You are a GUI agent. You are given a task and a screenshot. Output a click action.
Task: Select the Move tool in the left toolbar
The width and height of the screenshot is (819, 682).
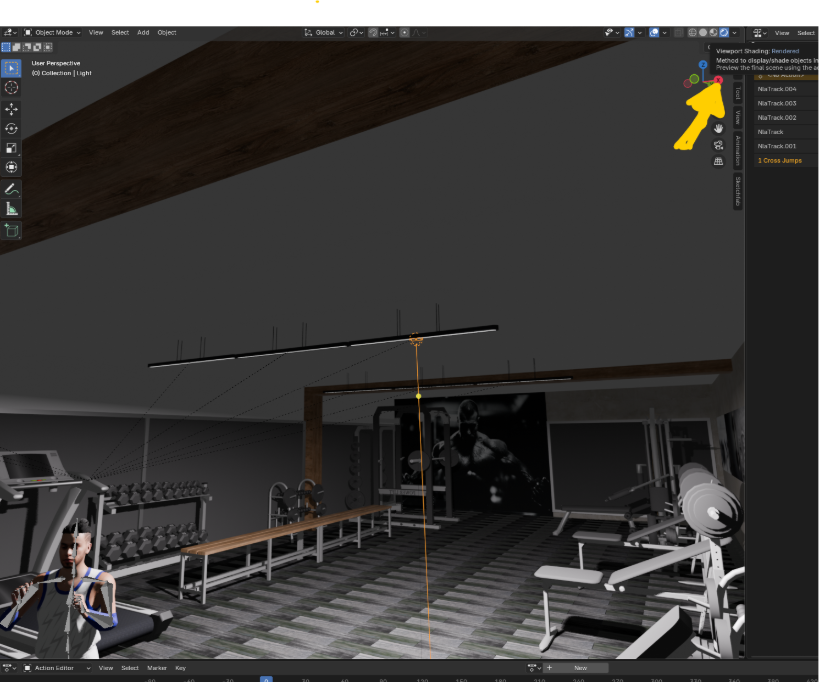click(11, 107)
